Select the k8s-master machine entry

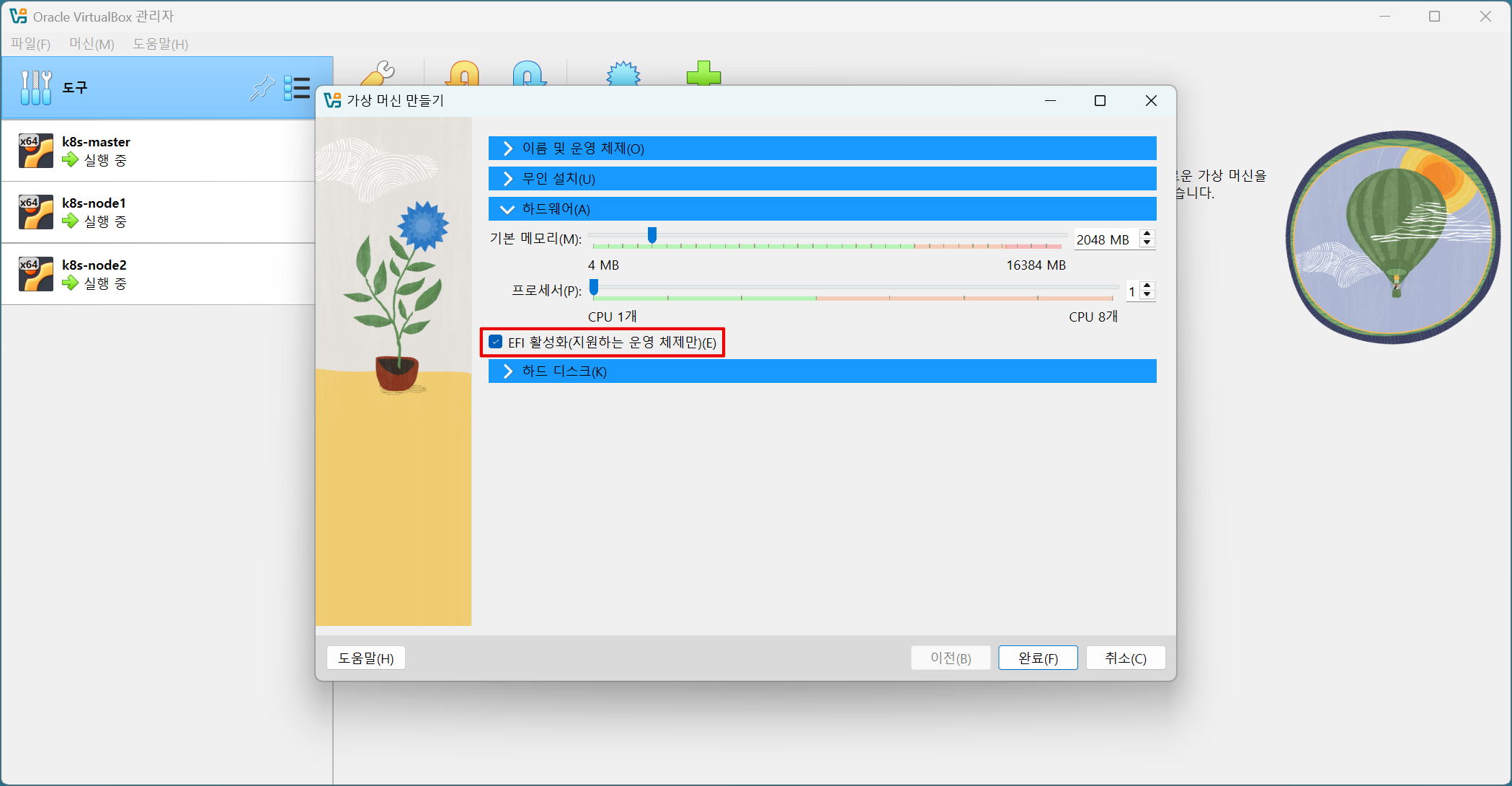tap(159, 151)
